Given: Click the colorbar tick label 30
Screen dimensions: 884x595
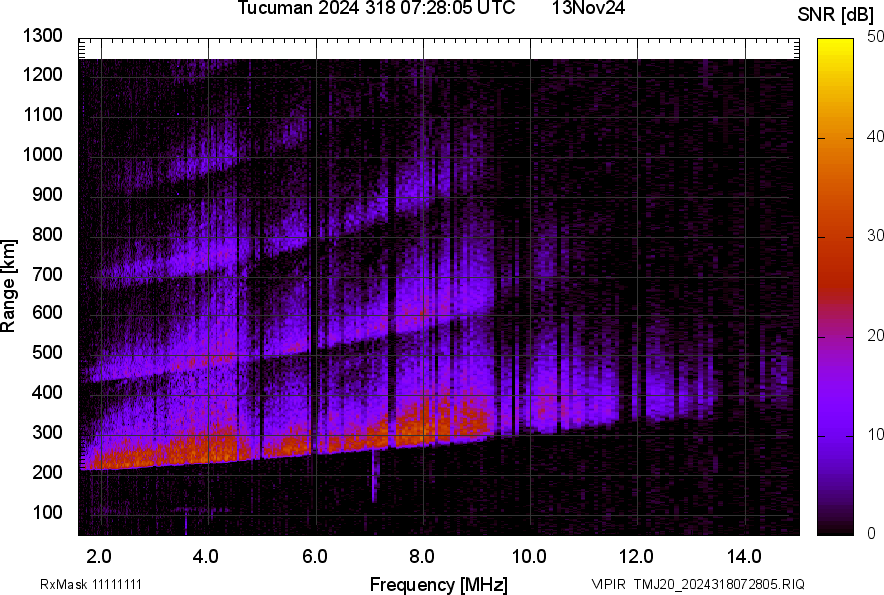Looking at the screenshot, I should pos(876,236).
